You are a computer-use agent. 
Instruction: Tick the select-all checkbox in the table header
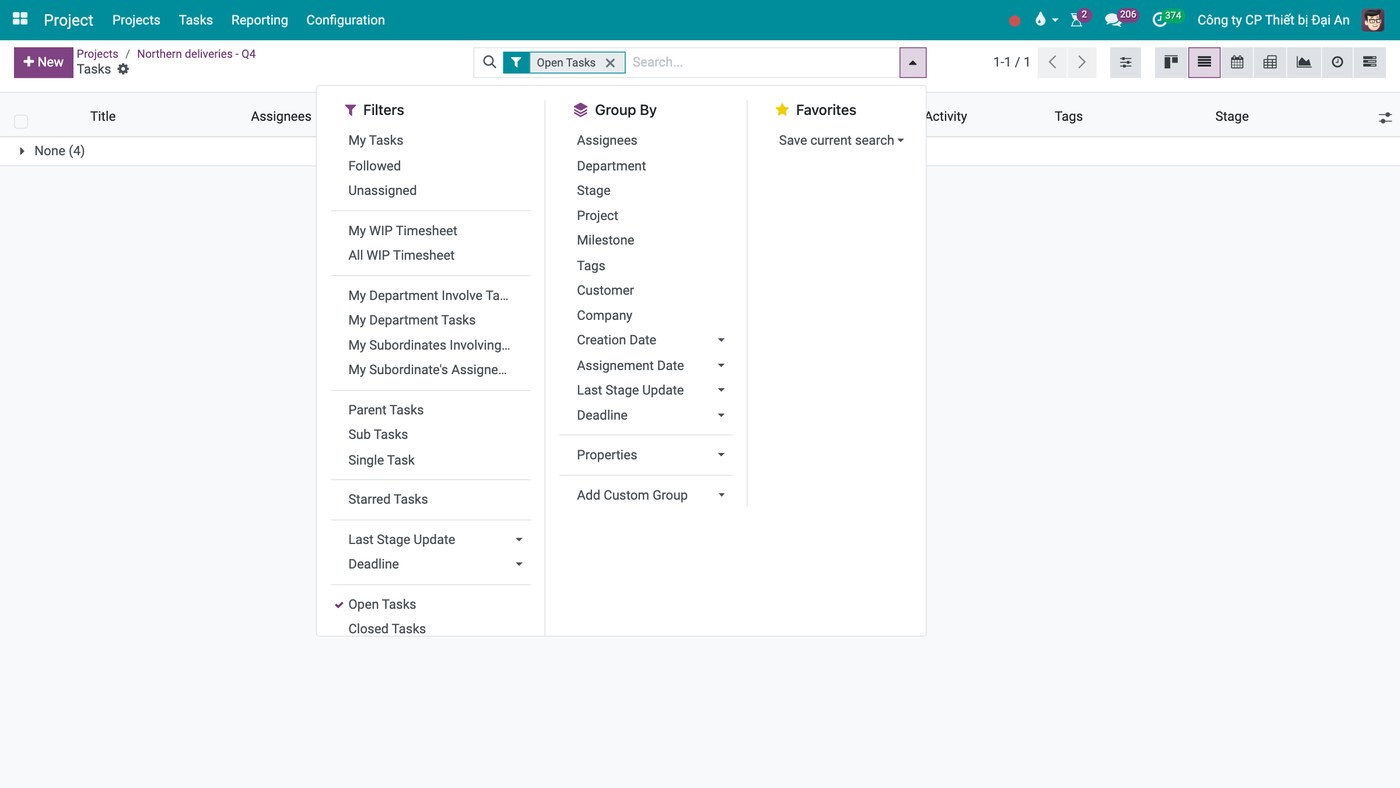point(21,121)
